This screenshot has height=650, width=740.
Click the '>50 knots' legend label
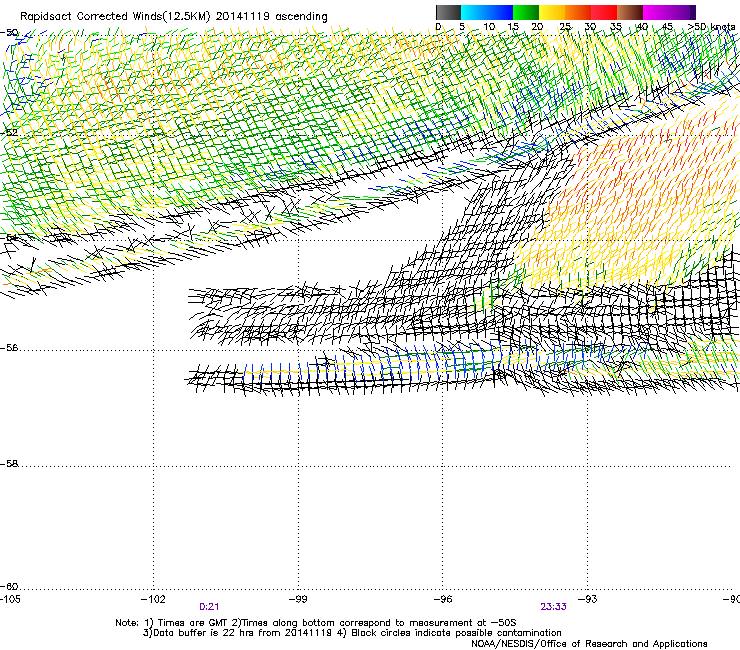[x=711, y=27]
